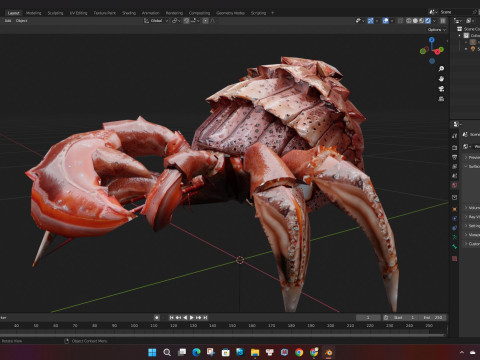Toggle show overlays button in header
This screenshot has height=360, width=480.
pyautogui.click(x=386, y=21)
